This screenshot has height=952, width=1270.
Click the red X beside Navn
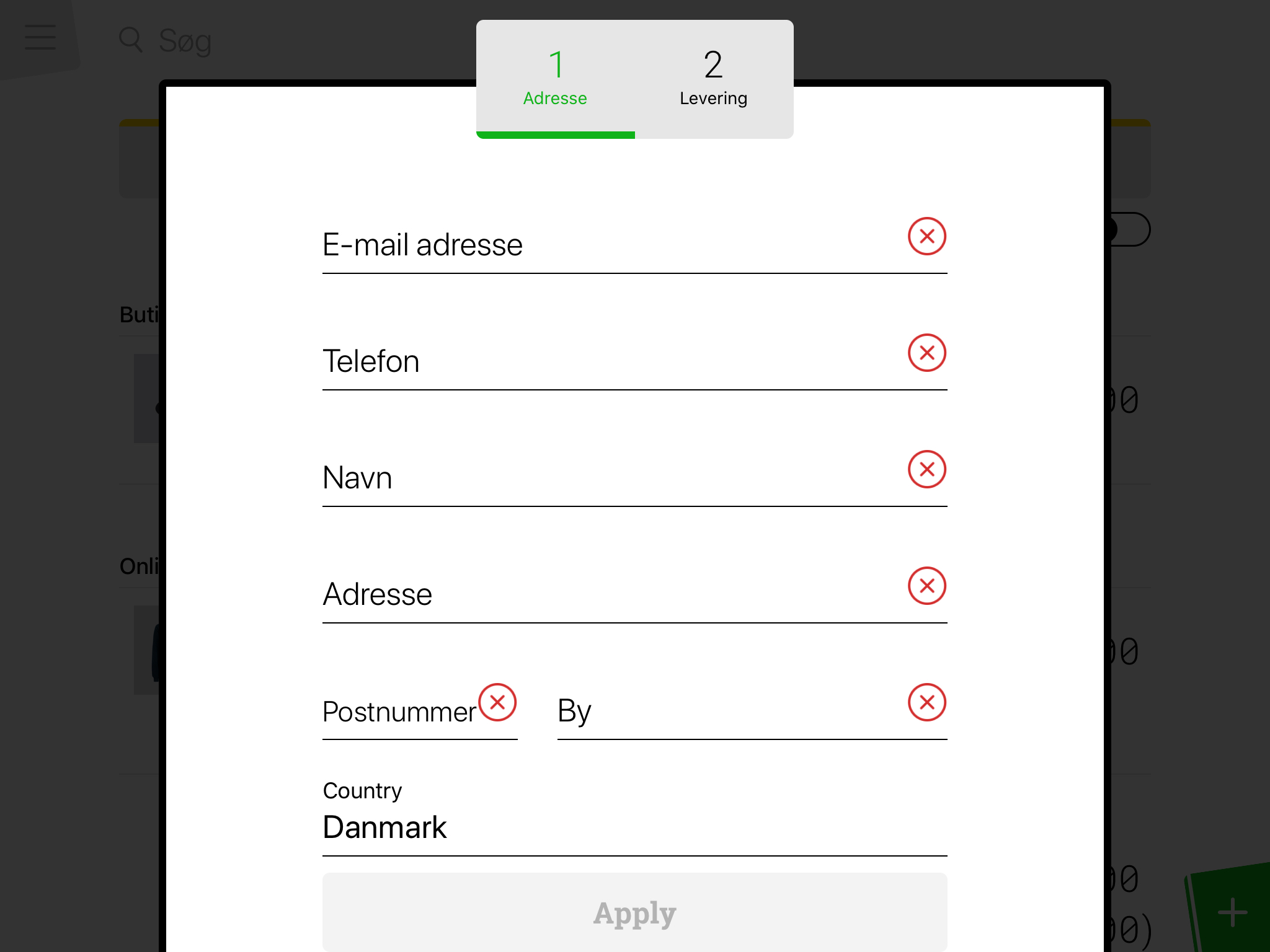click(926, 469)
